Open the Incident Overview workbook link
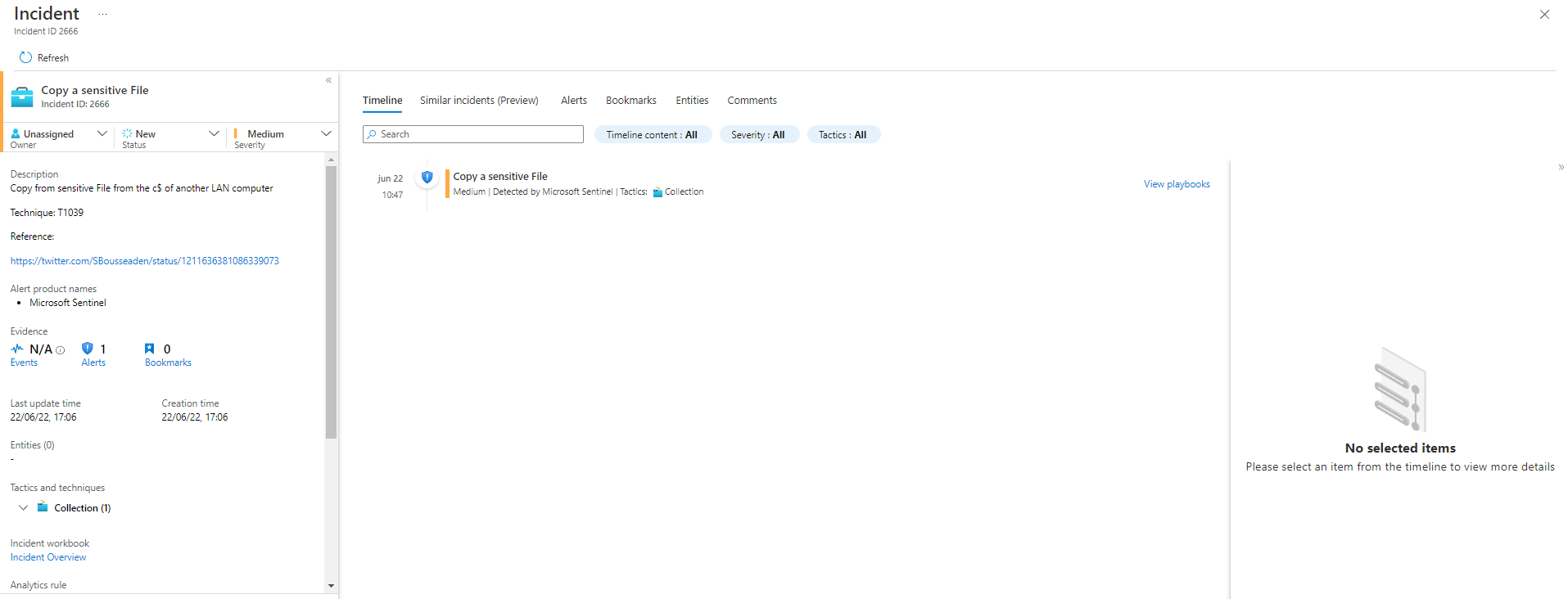The image size is (1568, 599). pos(48,557)
